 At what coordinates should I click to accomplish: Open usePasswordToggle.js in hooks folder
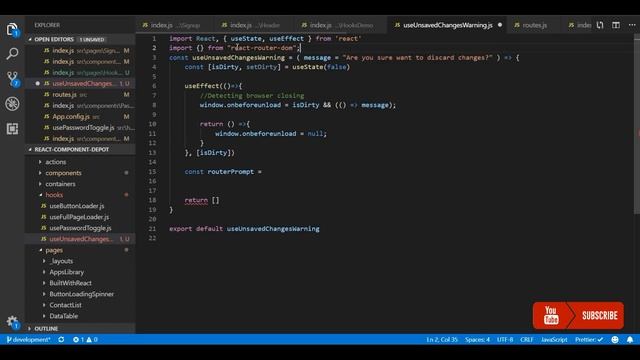pyautogui.click(x=80, y=228)
